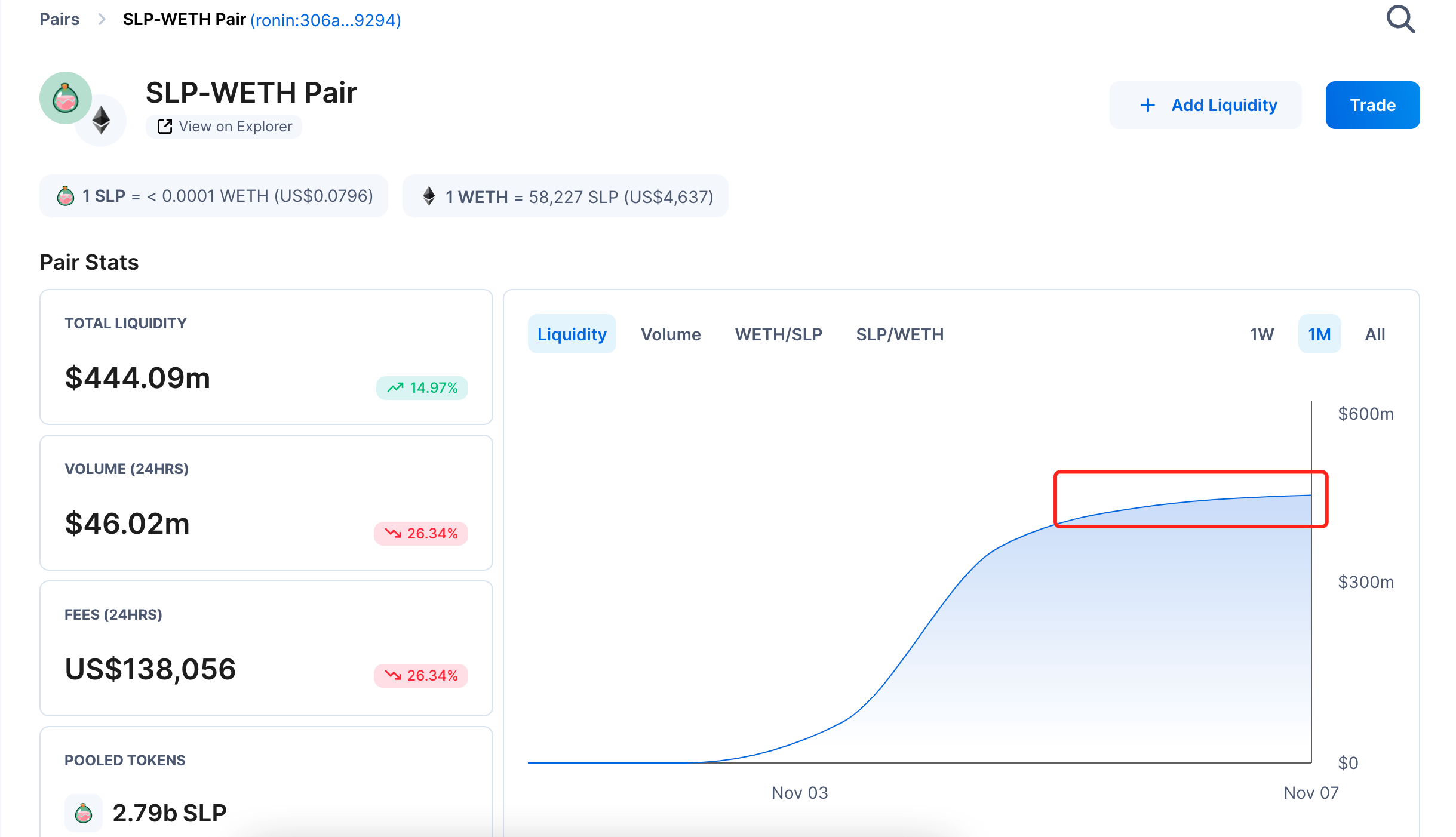Click the red down-trend arrow in volume badge

[393, 533]
